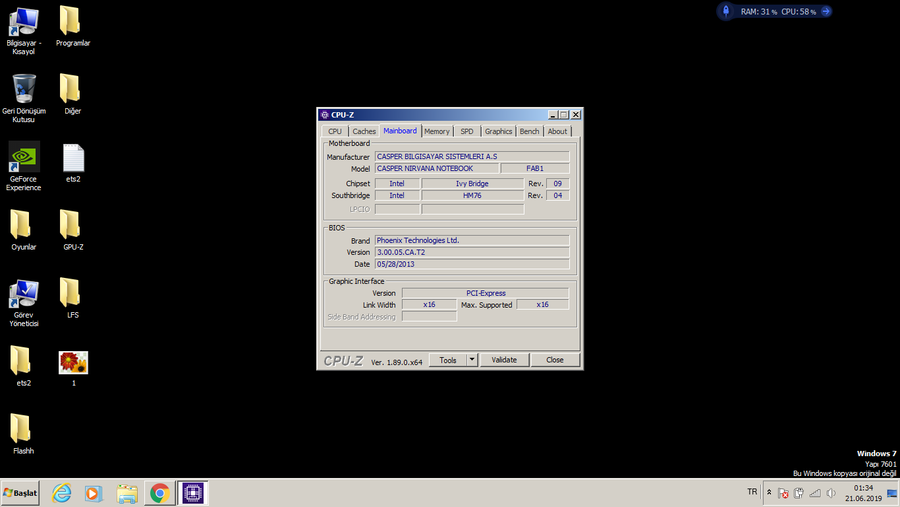
Task: Click the rocket booster icon in widget
Action: coord(726,11)
